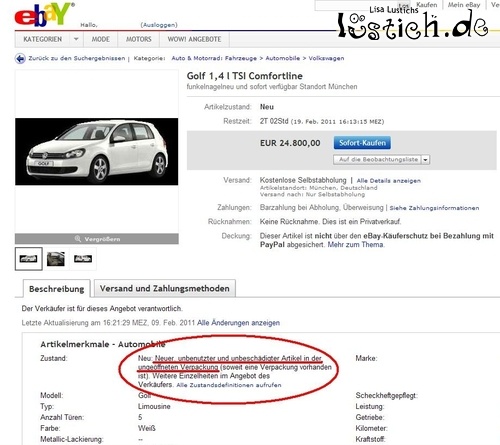The height and width of the screenshot is (445, 500).
Task: Click the Sofort-Kaufen button
Action: pos(362,143)
